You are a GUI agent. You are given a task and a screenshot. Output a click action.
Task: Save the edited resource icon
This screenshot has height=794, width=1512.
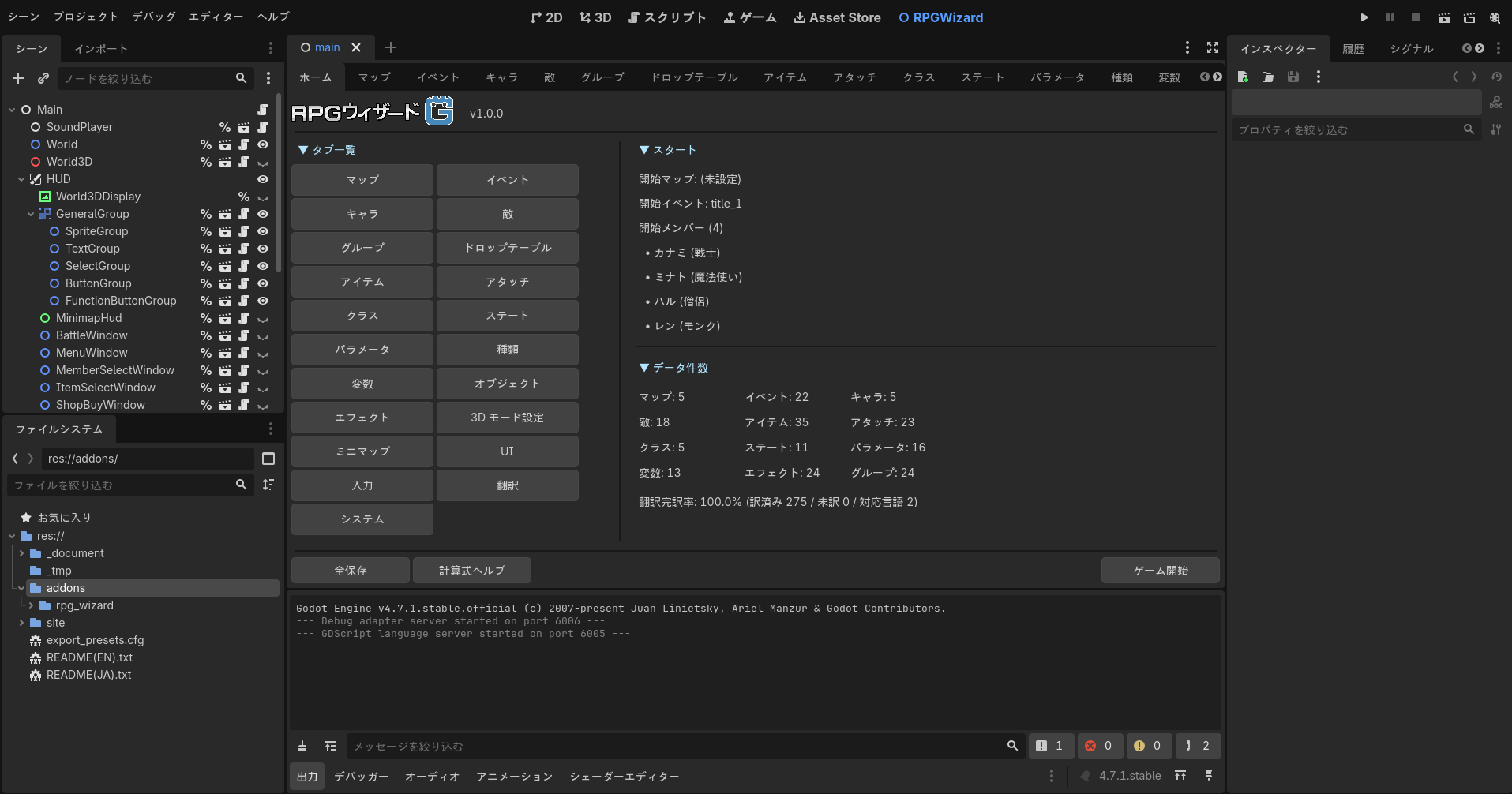(x=1293, y=77)
